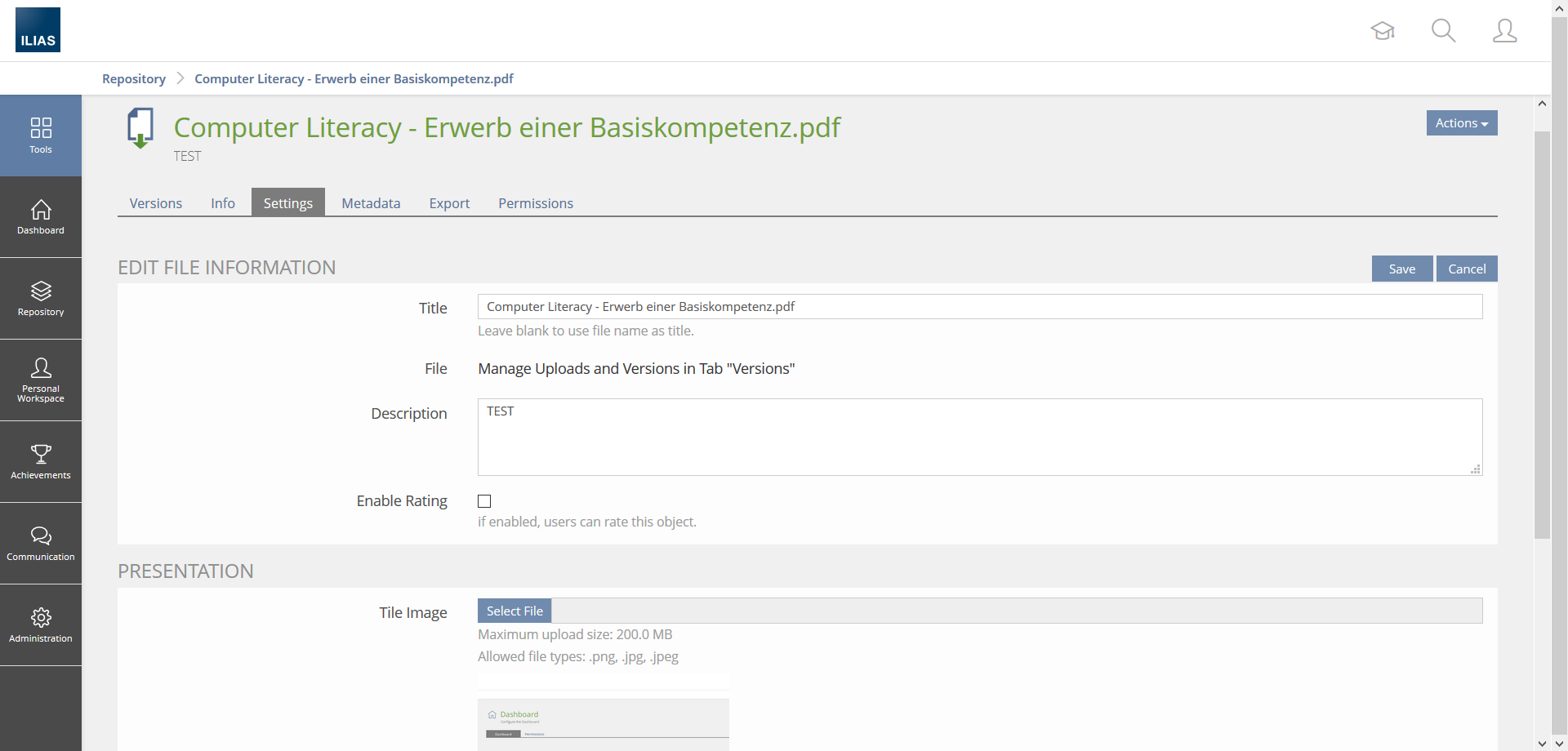
Task: Click the ILIAS logo
Action: (x=38, y=30)
